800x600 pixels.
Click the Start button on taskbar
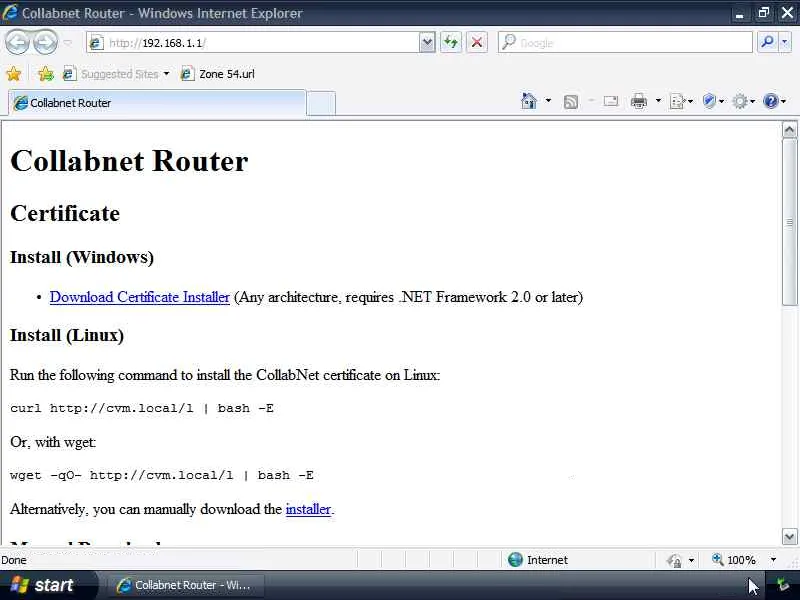[x=42, y=585]
